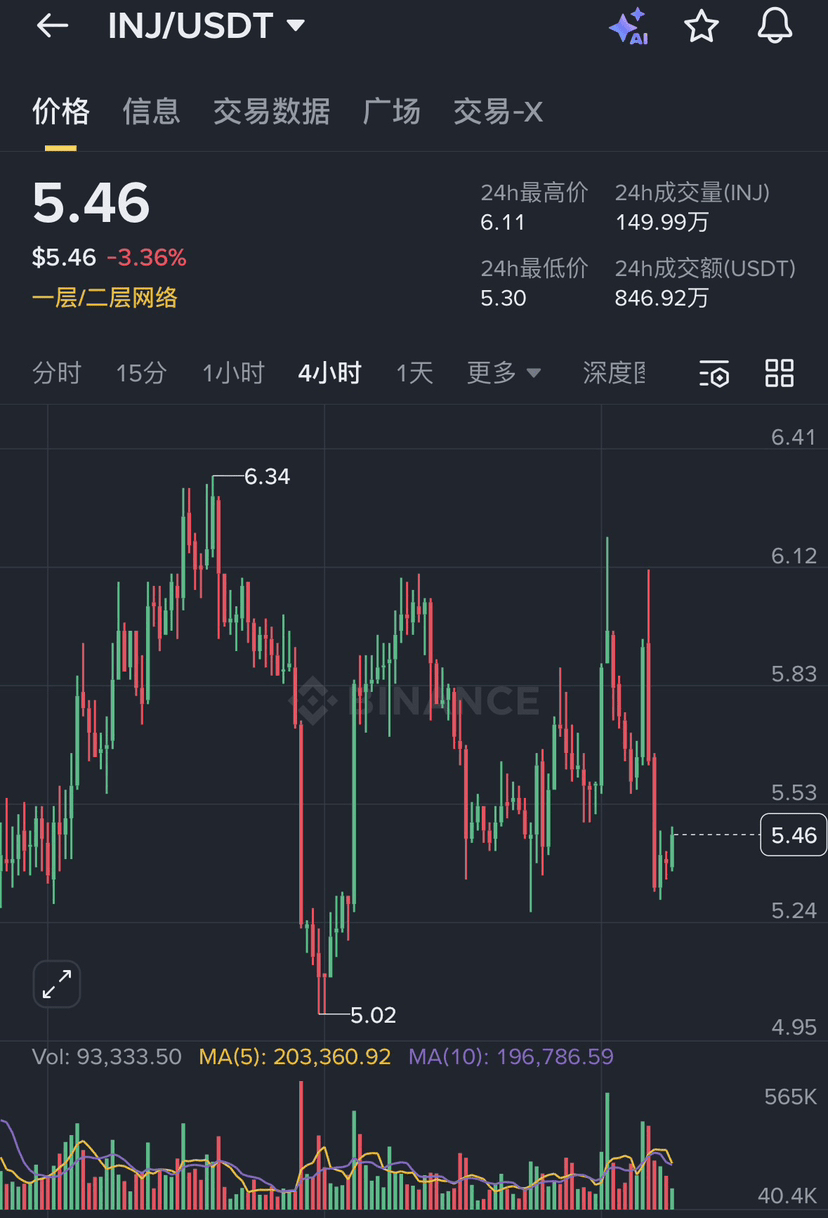Select the 1天 timeframe
The width and height of the screenshot is (828, 1218).
pyautogui.click(x=414, y=373)
